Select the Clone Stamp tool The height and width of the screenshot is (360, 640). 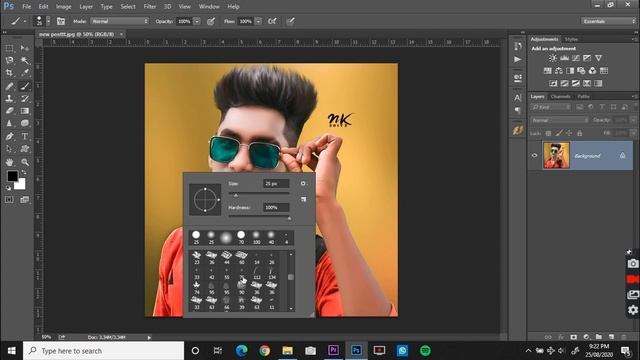pyautogui.click(x=9, y=98)
